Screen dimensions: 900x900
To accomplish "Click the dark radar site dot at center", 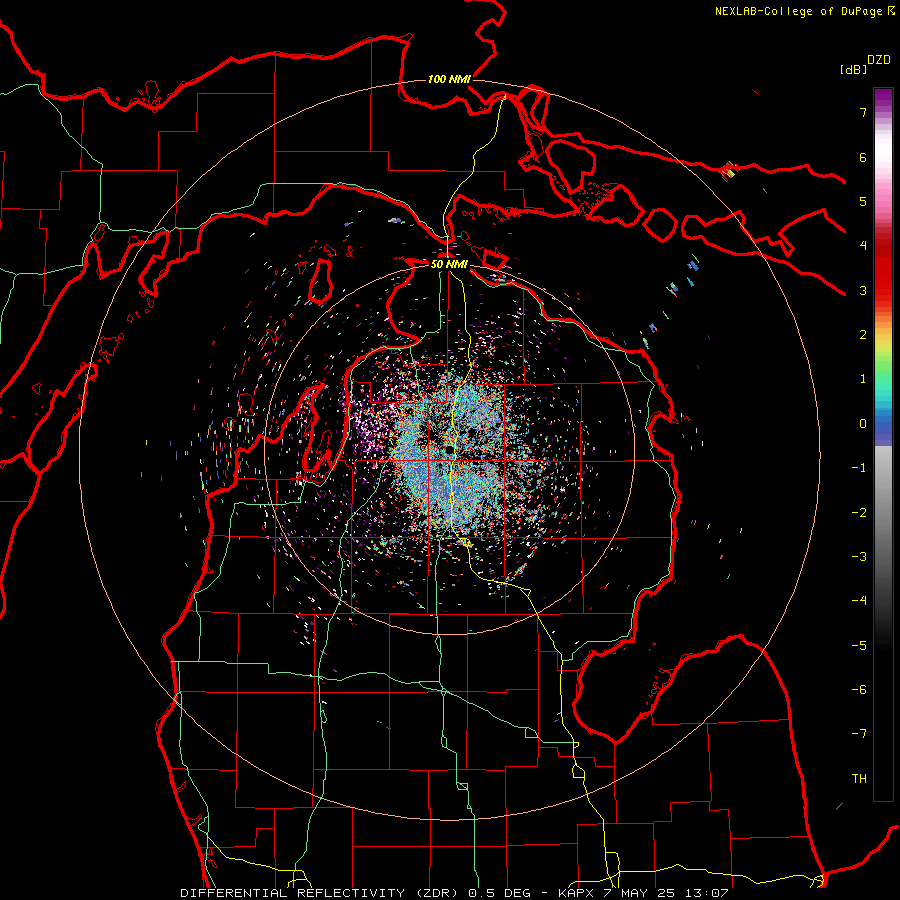I will point(448,451).
